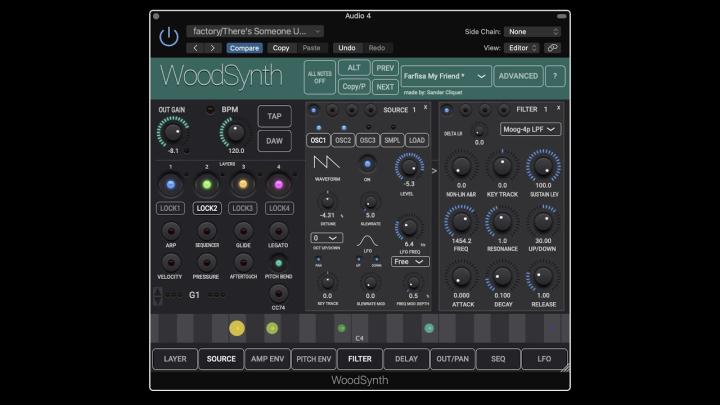Toggle the ARP button

click(x=171, y=231)
